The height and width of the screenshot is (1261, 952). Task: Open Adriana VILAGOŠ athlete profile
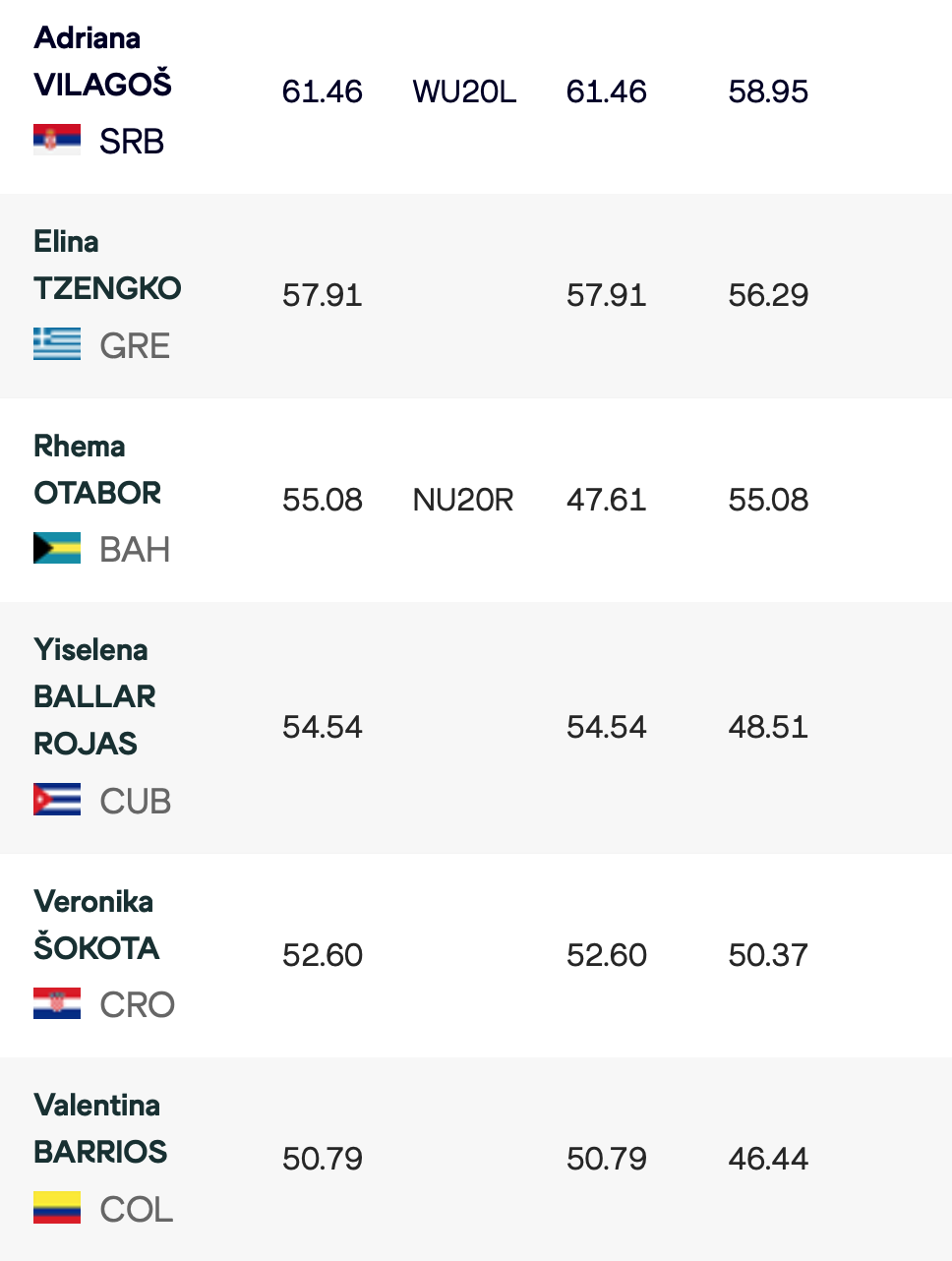point(102,62)
